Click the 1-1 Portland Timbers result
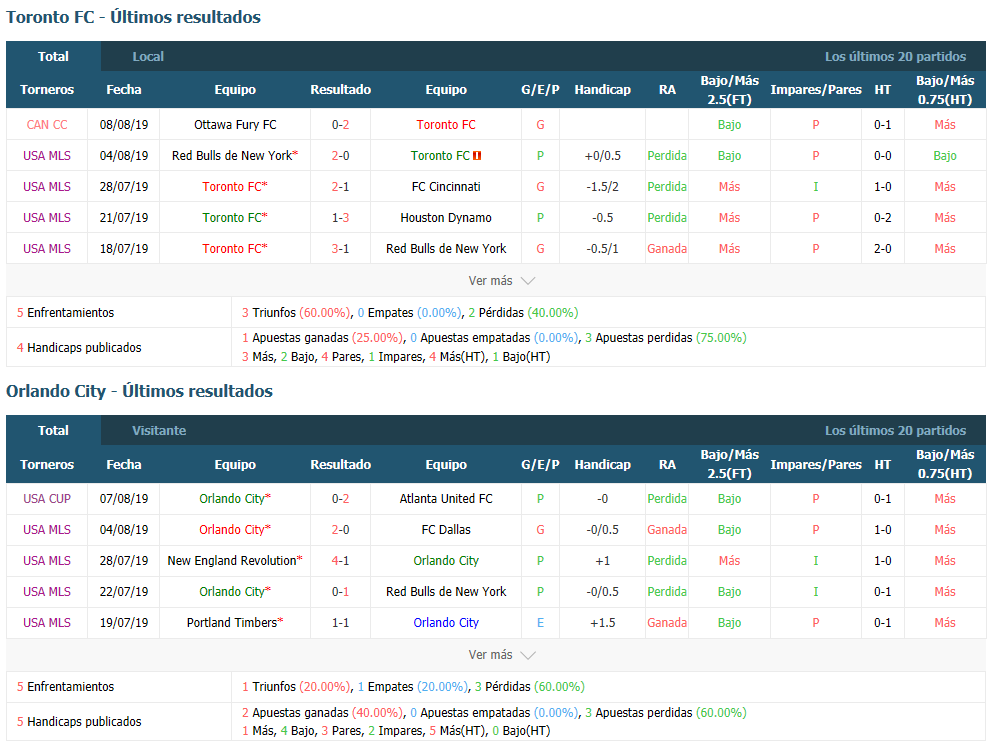 [340, 623]
